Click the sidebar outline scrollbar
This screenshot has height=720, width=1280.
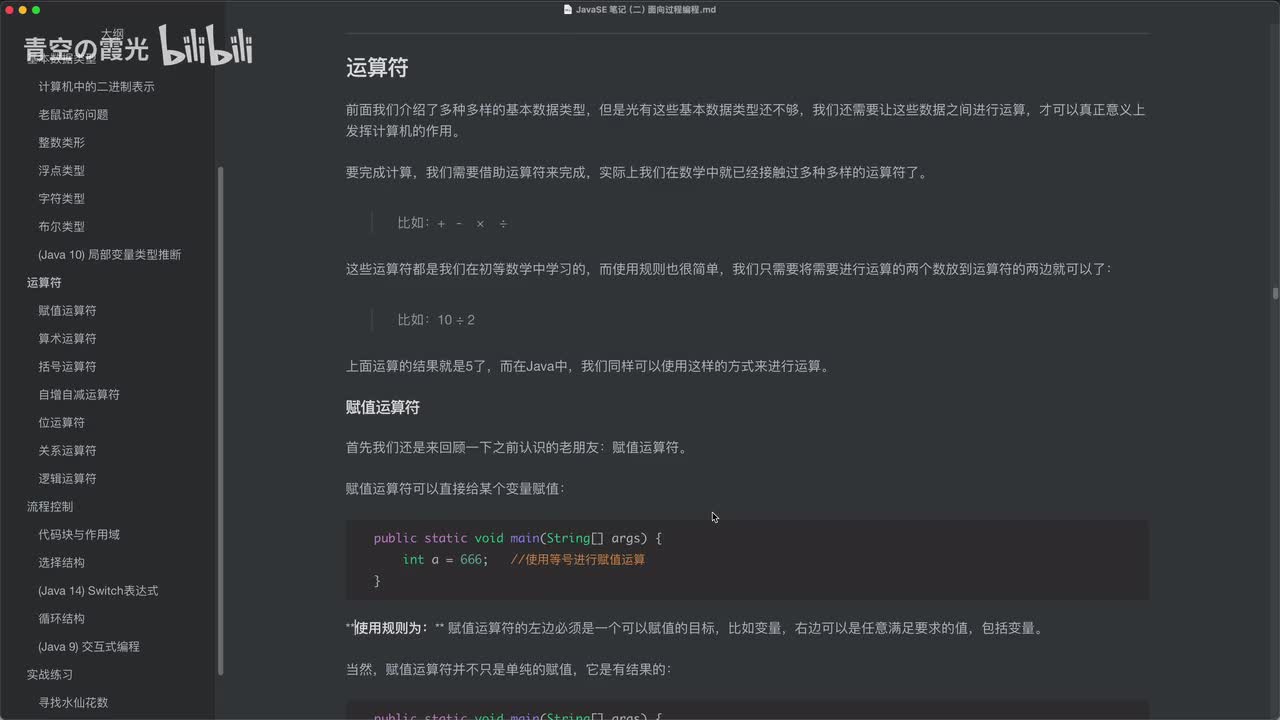(220, 420)
